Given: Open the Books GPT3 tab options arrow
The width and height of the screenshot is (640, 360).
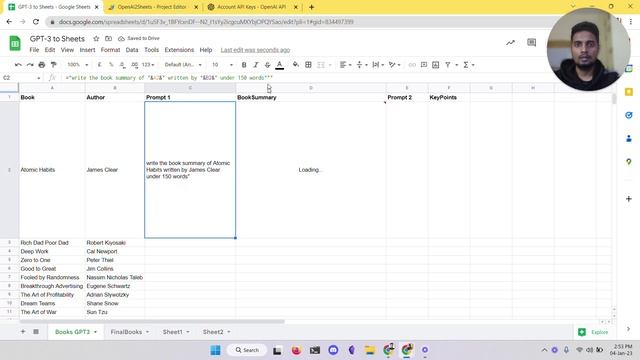Looking at the screenshot, I should (x=96, y=332).
